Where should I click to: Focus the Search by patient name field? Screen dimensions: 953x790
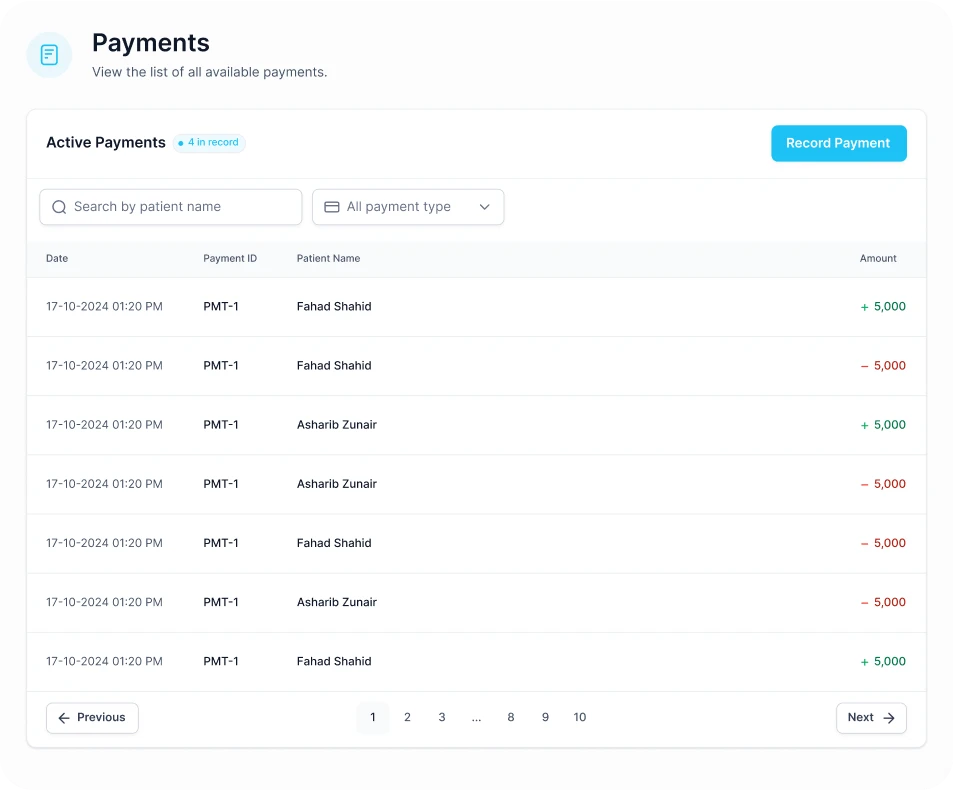[180, 207]
